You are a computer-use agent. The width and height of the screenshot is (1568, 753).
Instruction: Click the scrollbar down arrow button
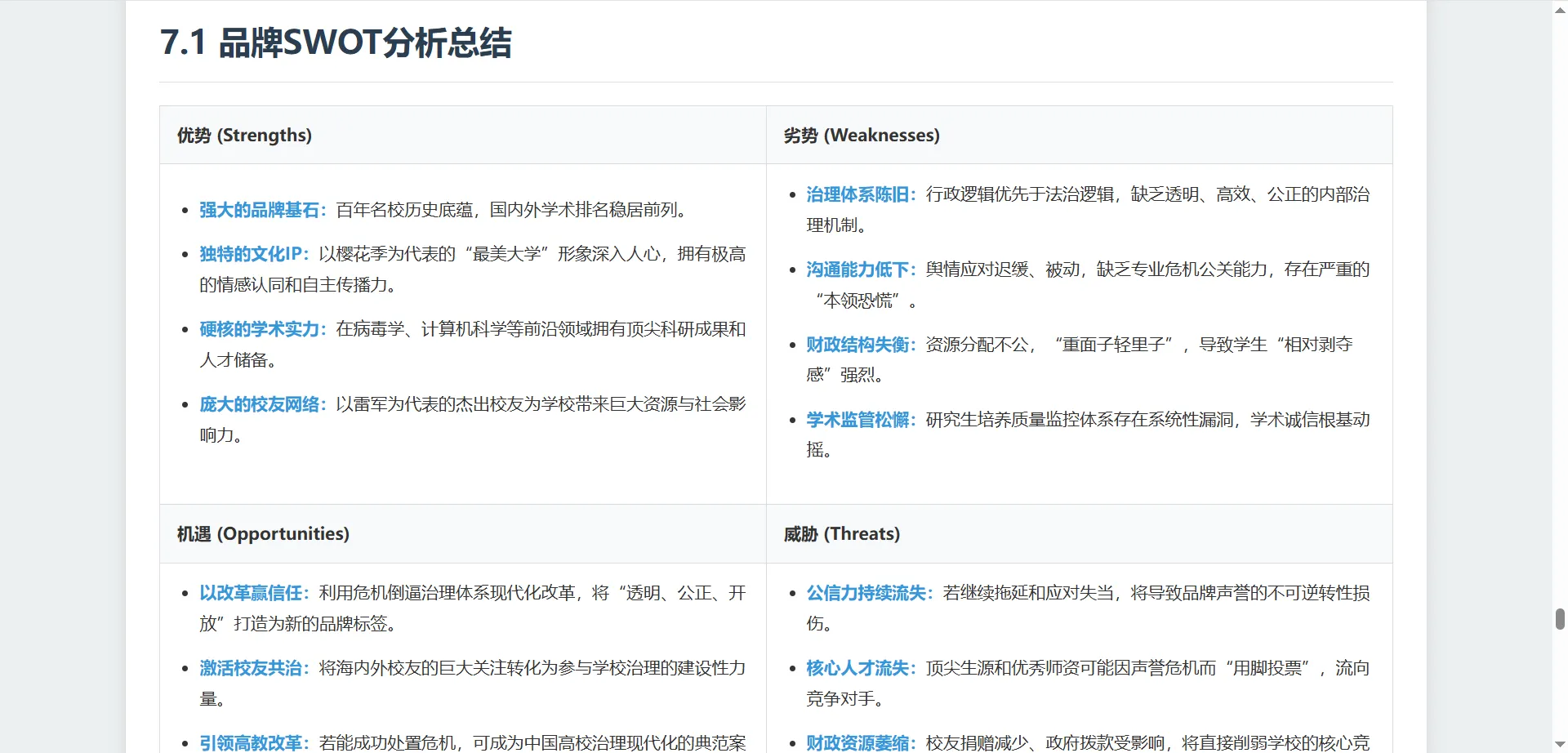[1560, 745]
